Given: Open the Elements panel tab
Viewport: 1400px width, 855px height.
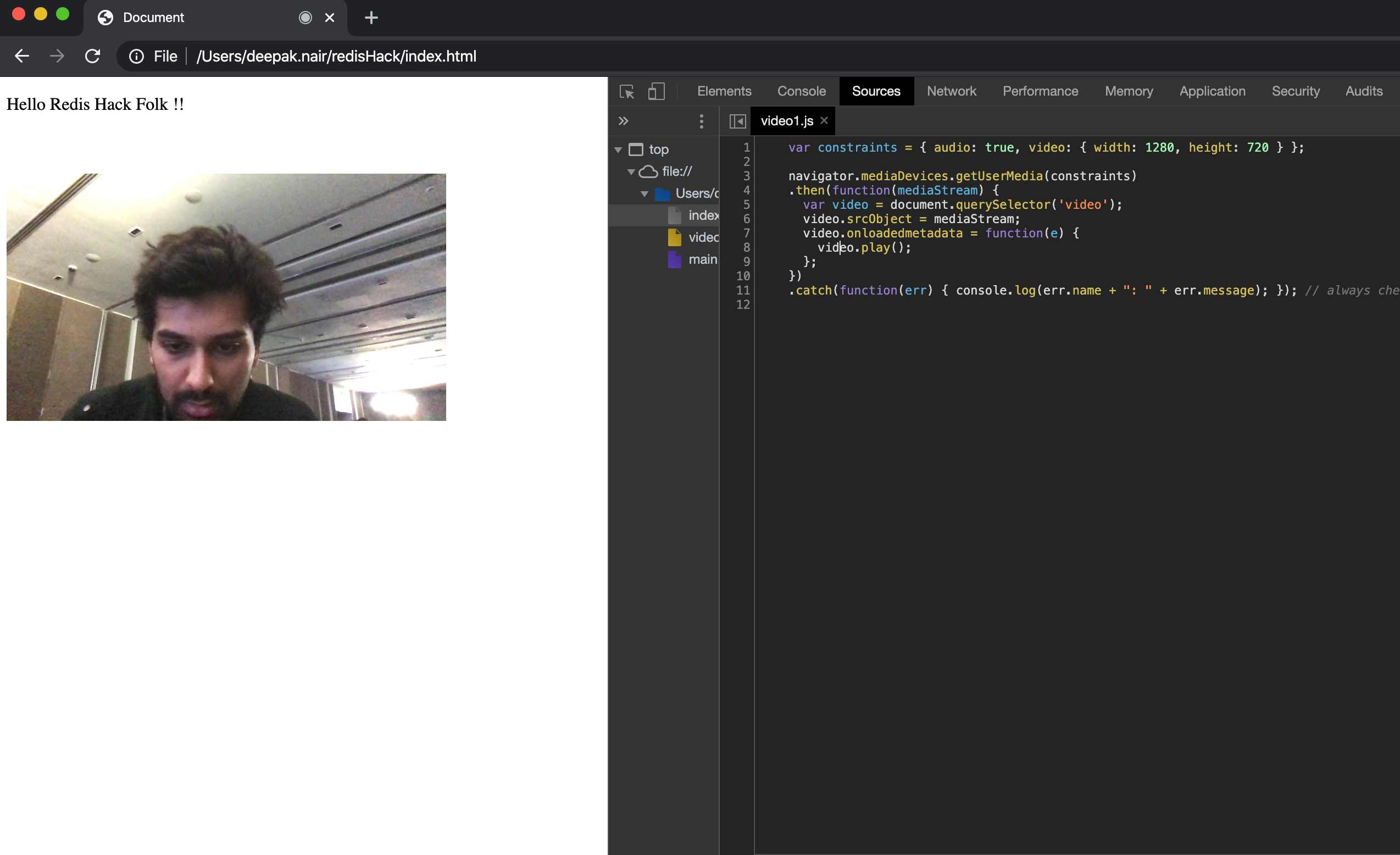Looking at the screenshot, I should tap(724, 91).
